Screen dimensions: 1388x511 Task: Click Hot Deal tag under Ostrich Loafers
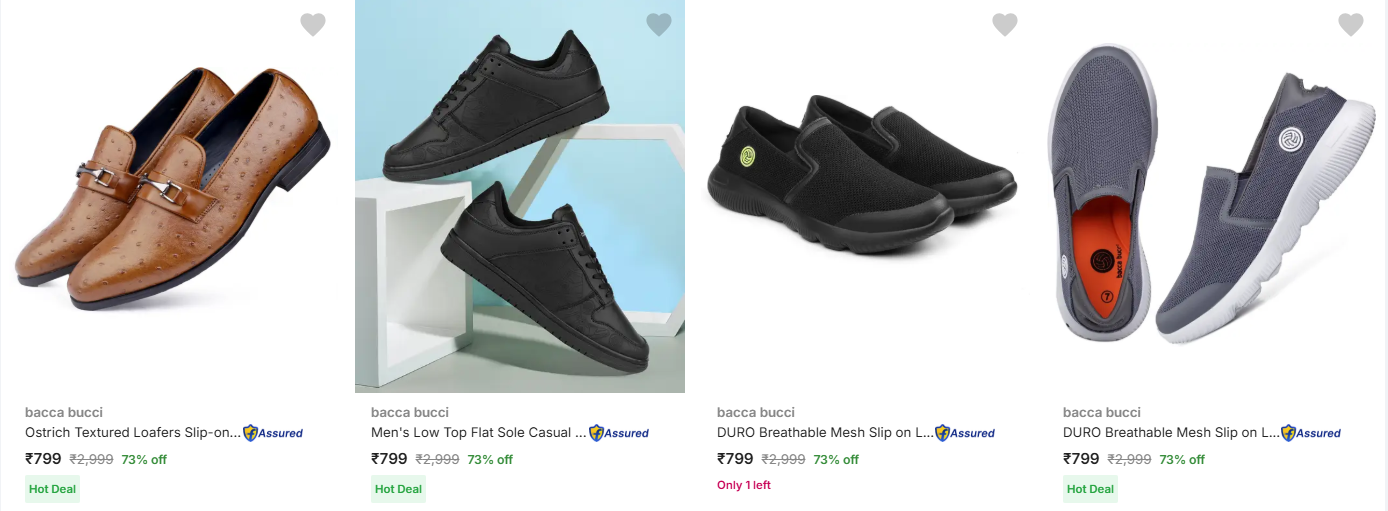pos(53,489)
